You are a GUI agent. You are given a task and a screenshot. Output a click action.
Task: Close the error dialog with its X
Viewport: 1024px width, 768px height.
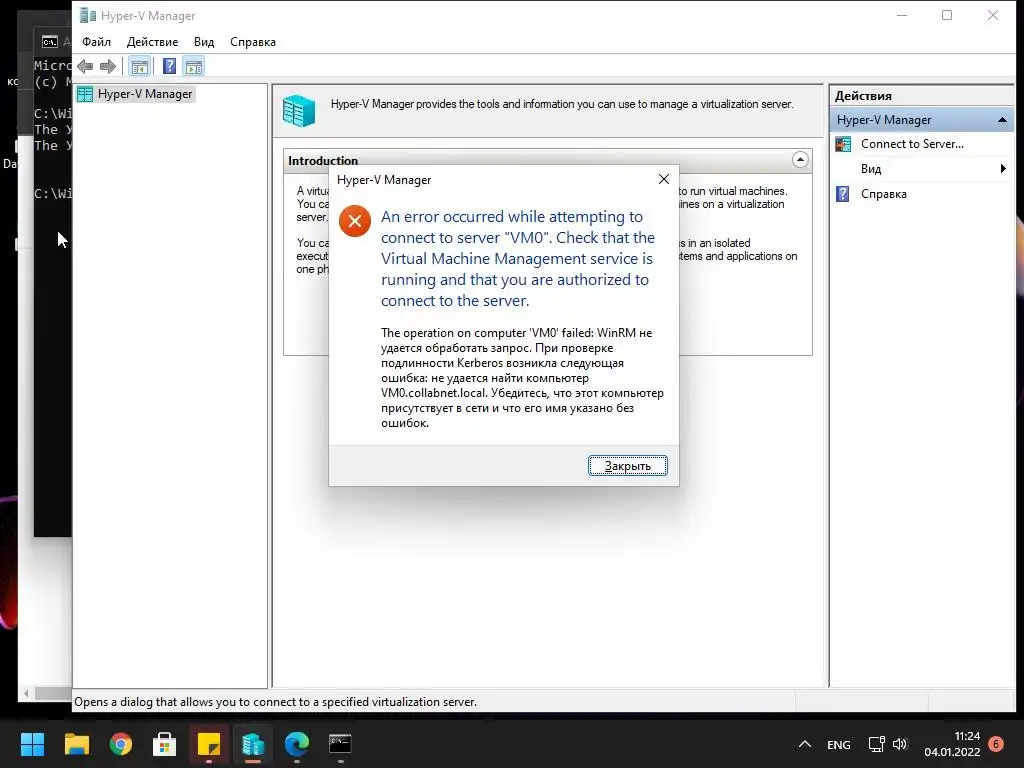(x=664, y=179)
